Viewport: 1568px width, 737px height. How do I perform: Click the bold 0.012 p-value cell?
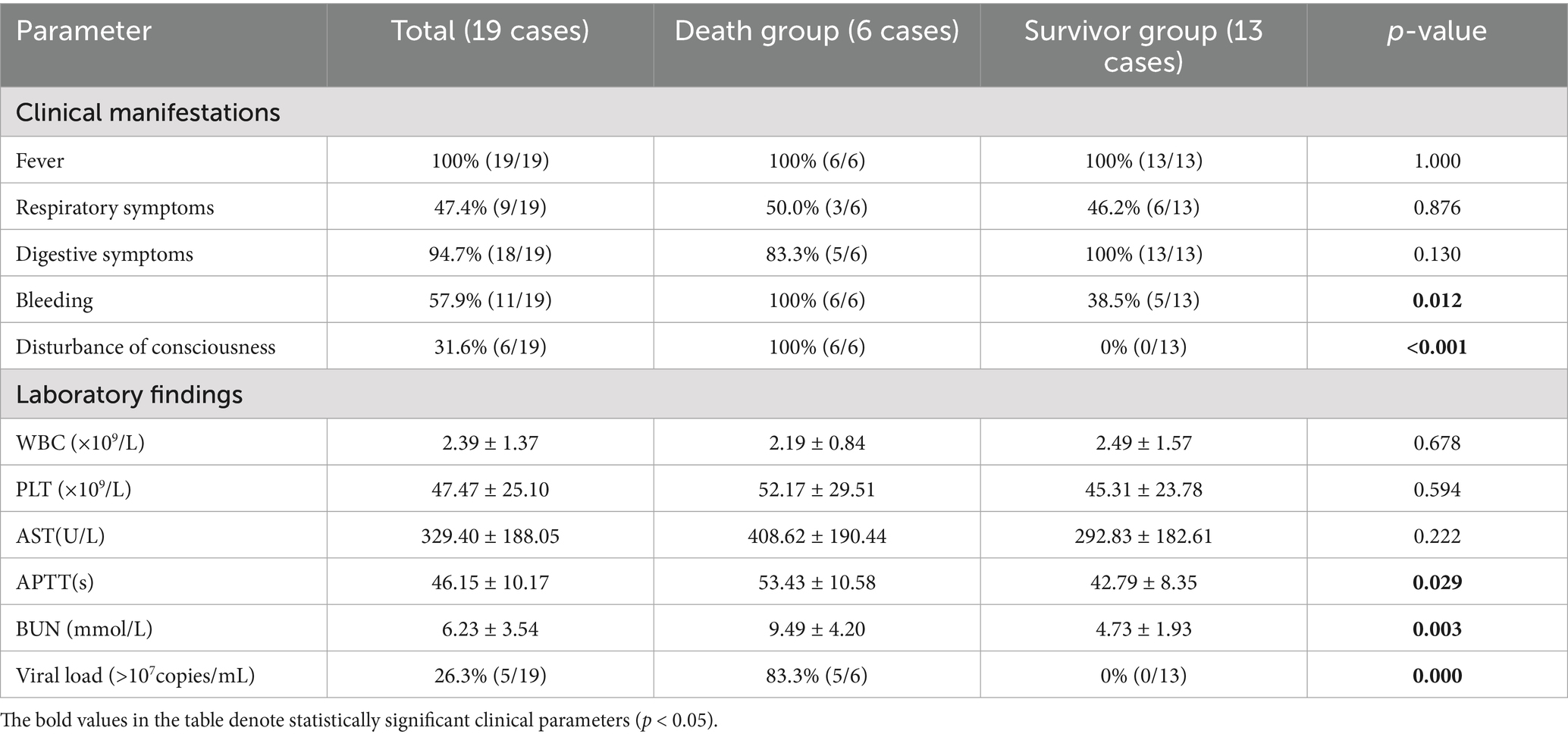pyautogui.click(x=1437, y=300)
